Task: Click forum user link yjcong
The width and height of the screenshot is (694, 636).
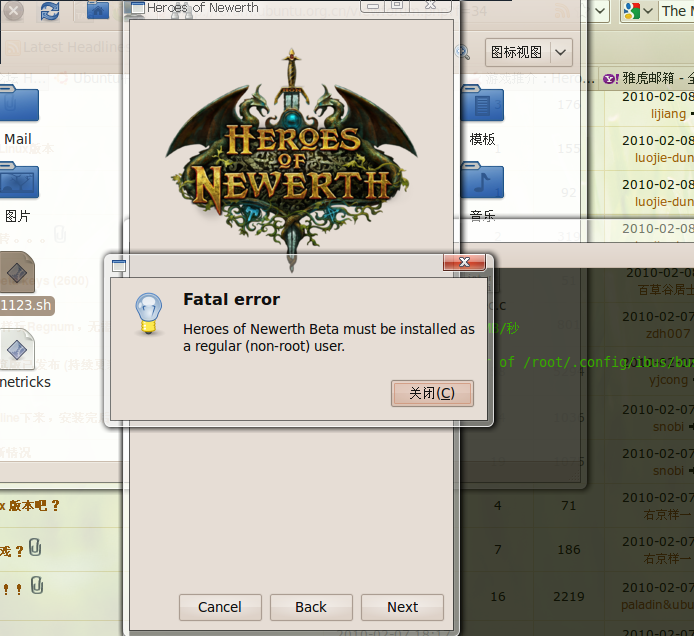Action: 668,380
